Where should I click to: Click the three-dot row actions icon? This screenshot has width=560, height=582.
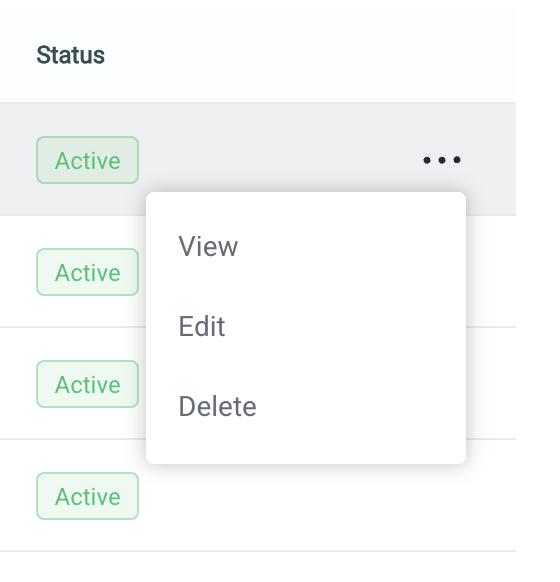click(442, 160)
